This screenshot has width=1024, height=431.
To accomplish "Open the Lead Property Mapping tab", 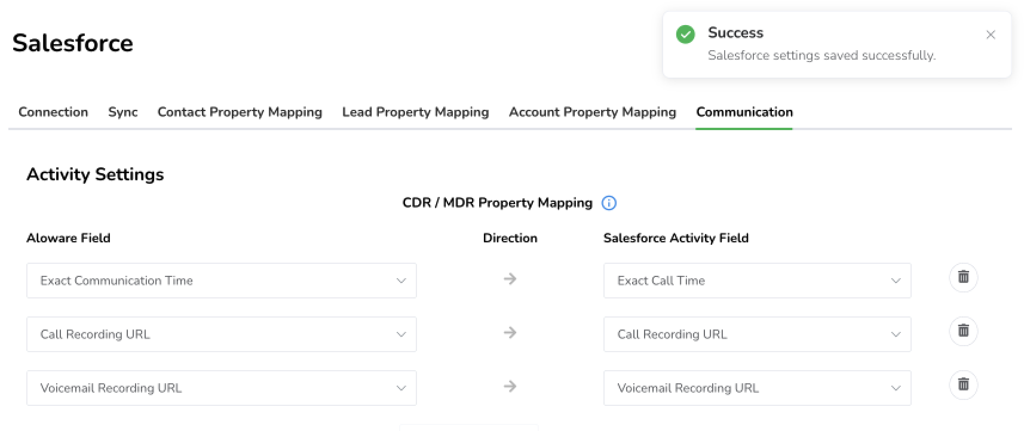I will point(415,112).
